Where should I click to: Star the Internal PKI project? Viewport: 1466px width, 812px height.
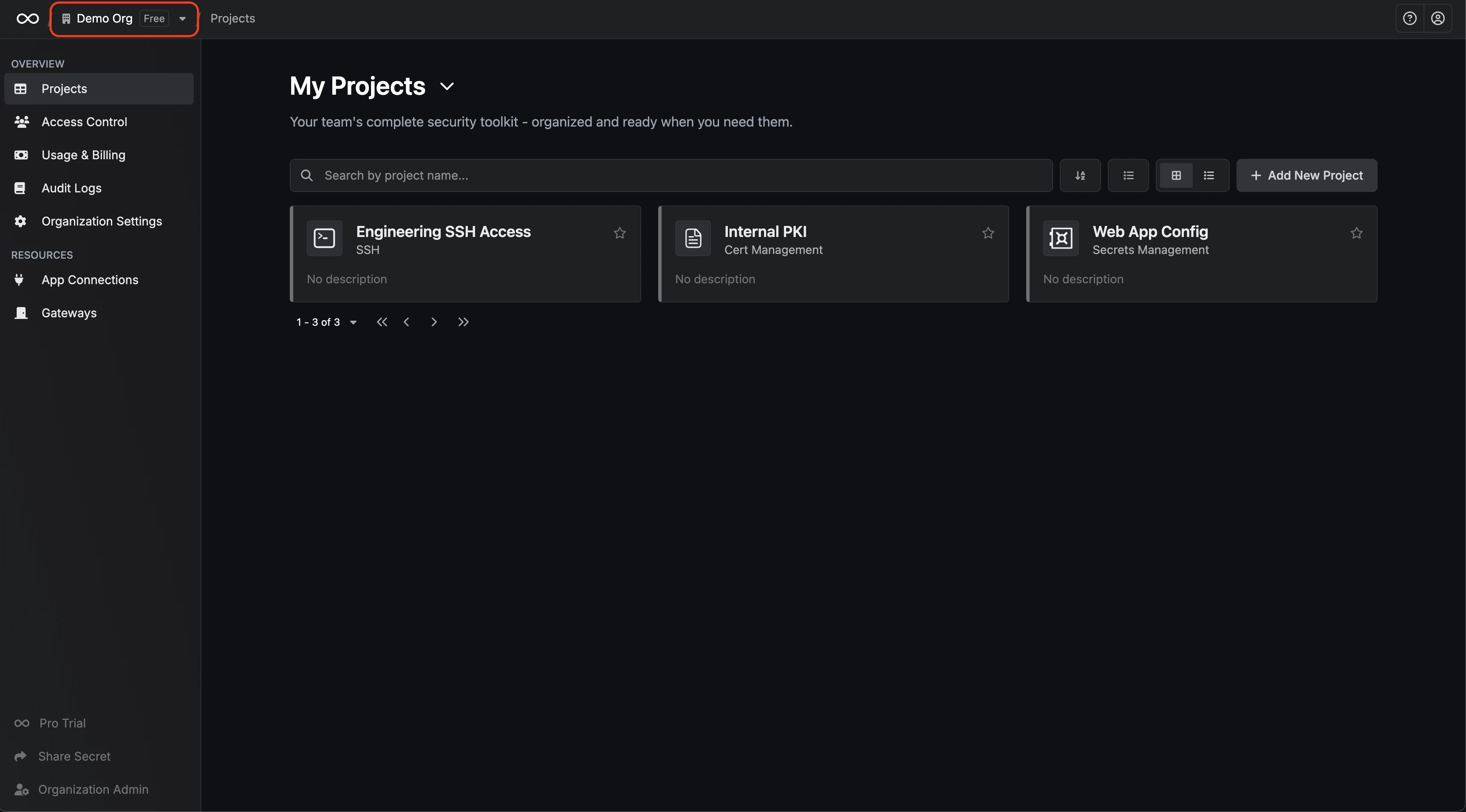click(988, 233)
